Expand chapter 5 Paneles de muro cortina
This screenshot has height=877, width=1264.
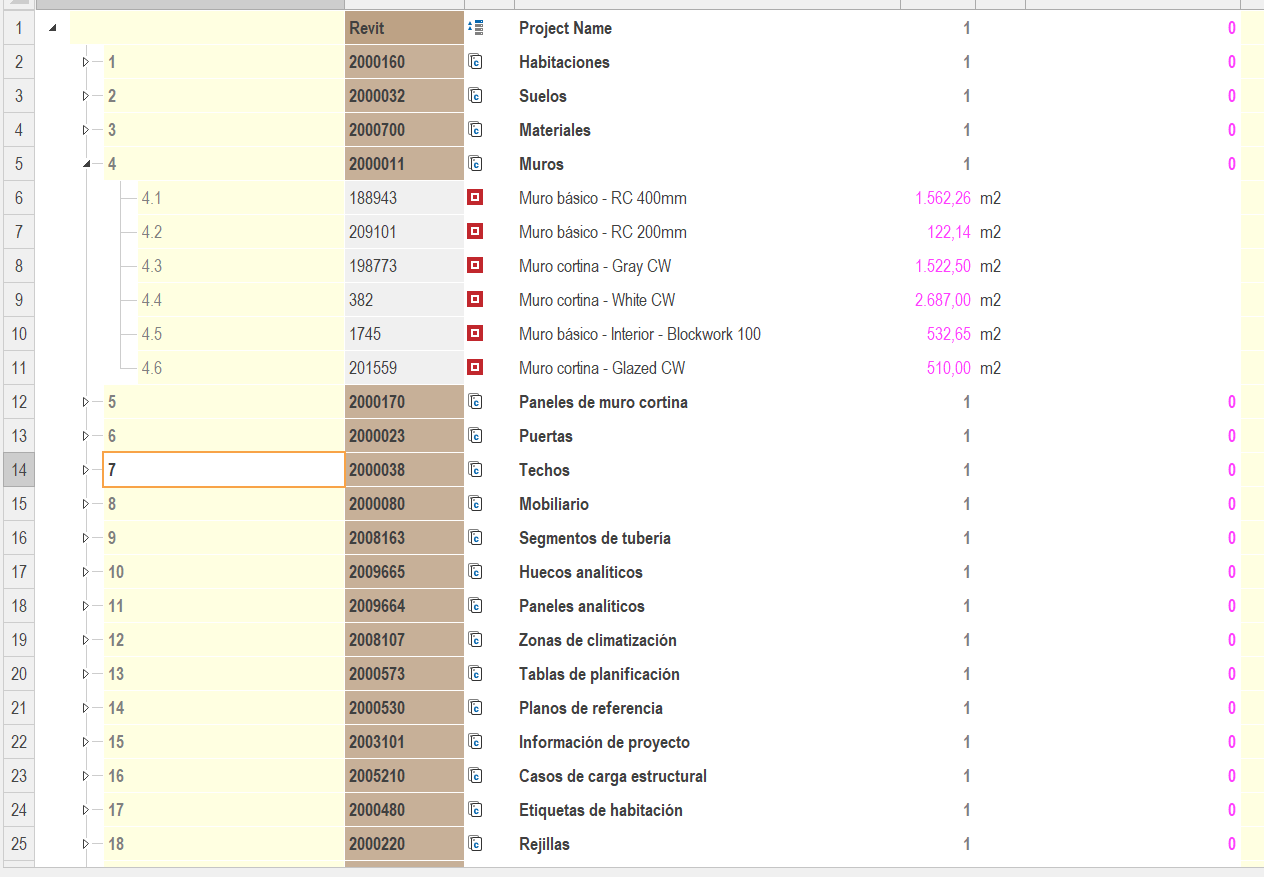pyautogui.click(x=86, y=402)
